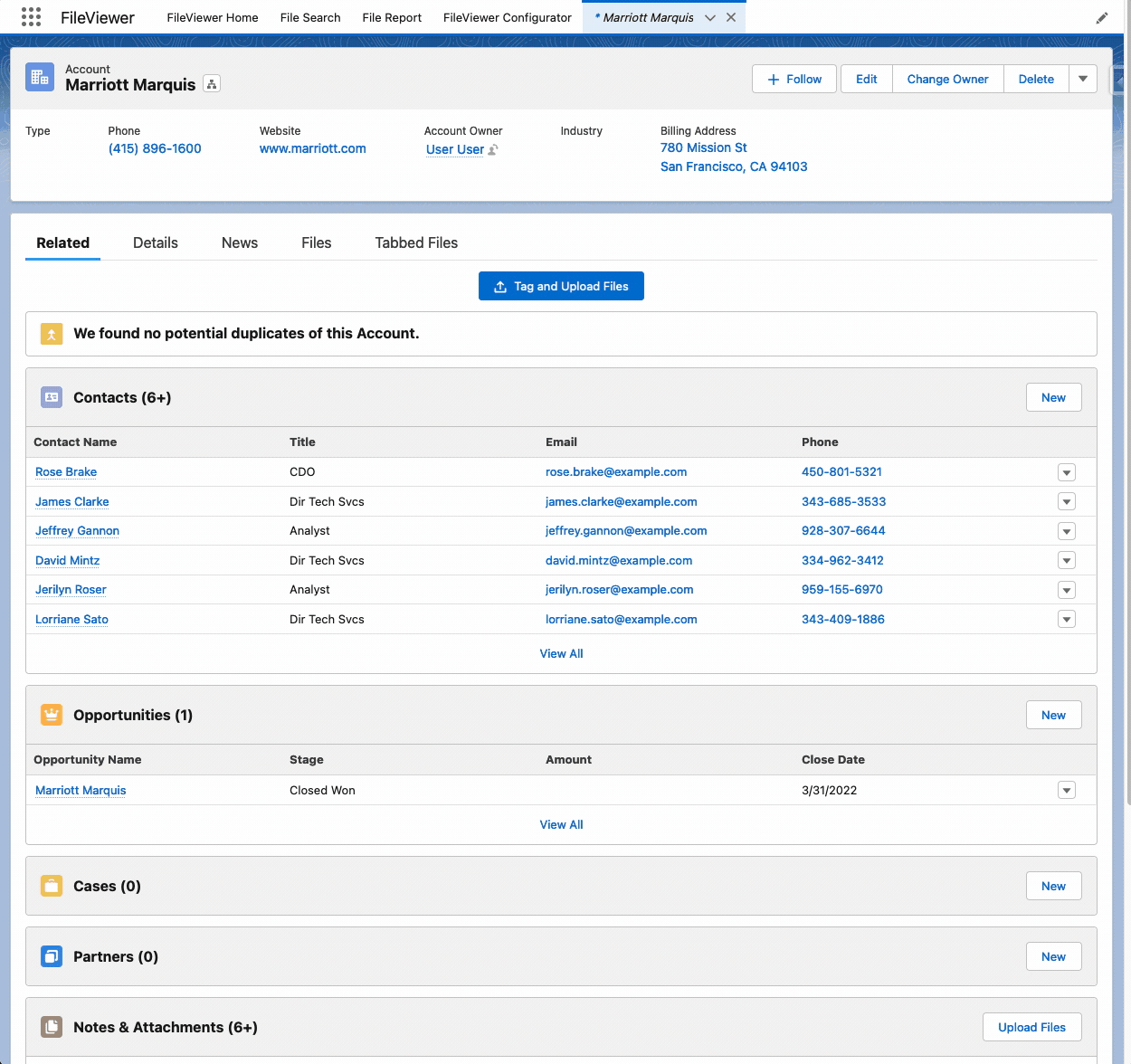1131x1064 pixels.
Task: Open File Search nav item
Action: click(310, 17)
